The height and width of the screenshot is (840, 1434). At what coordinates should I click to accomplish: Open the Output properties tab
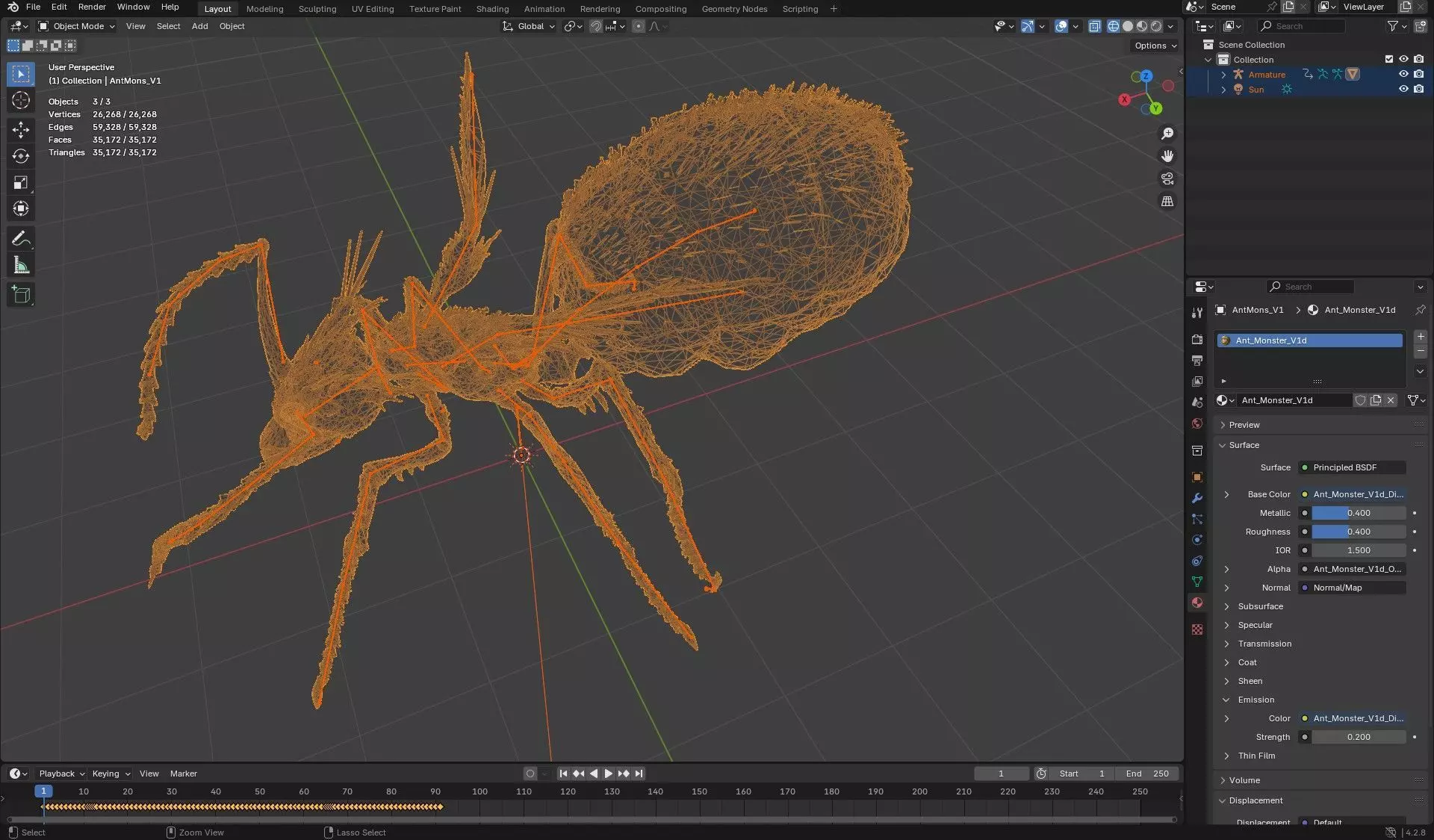click(1197, 360)
